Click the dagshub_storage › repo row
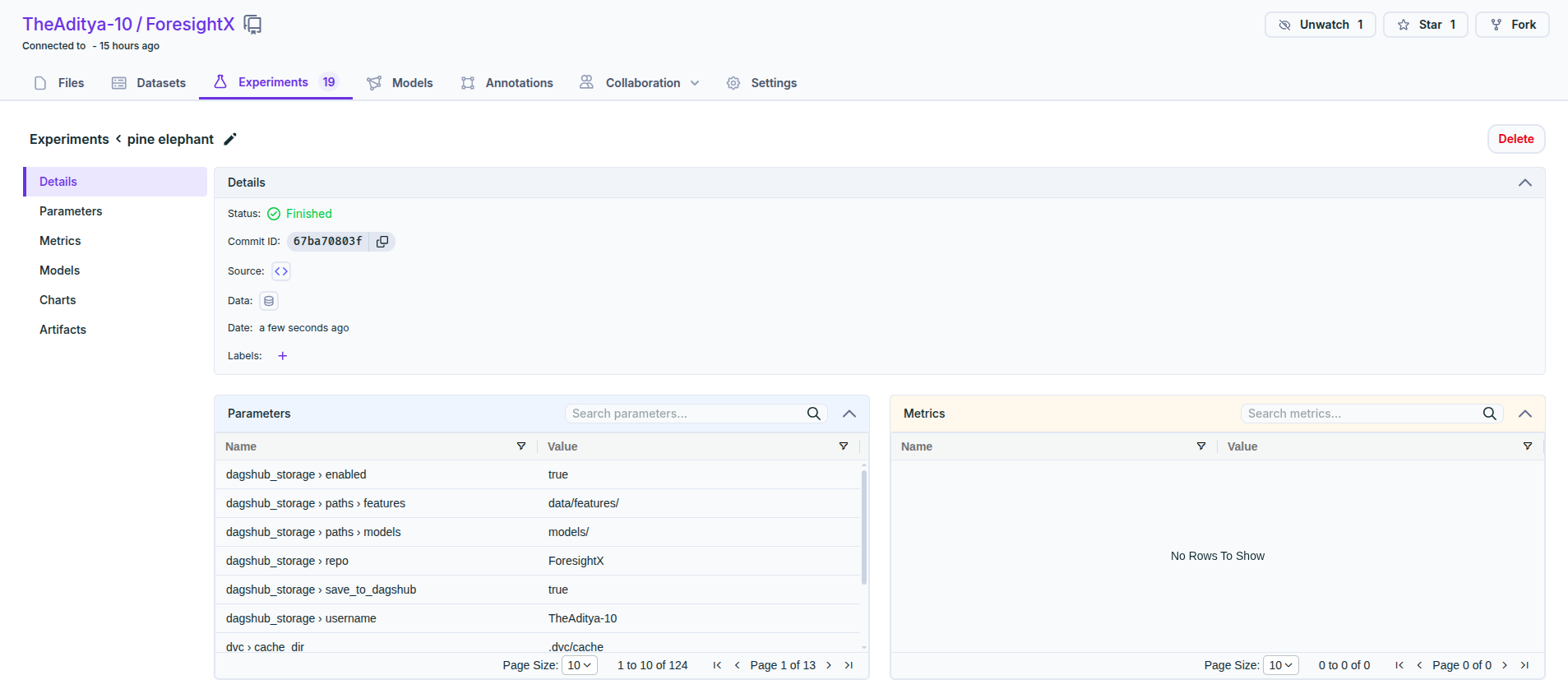The height and width of the screenshot is (689, 1568). coord(538,561)
